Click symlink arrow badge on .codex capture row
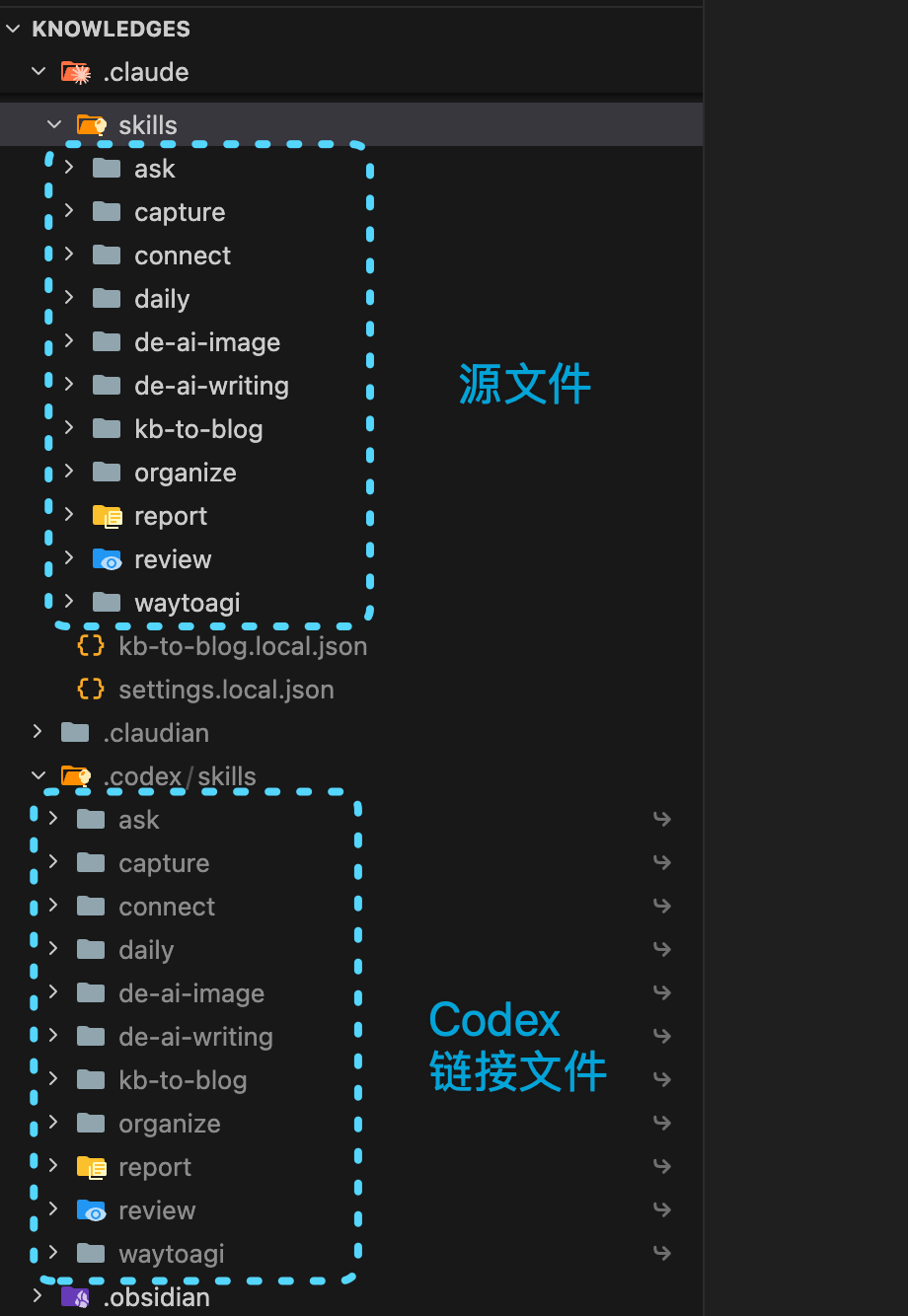Screen dimensions: 908x1316 pyautogui.click(x=662, y=862)
